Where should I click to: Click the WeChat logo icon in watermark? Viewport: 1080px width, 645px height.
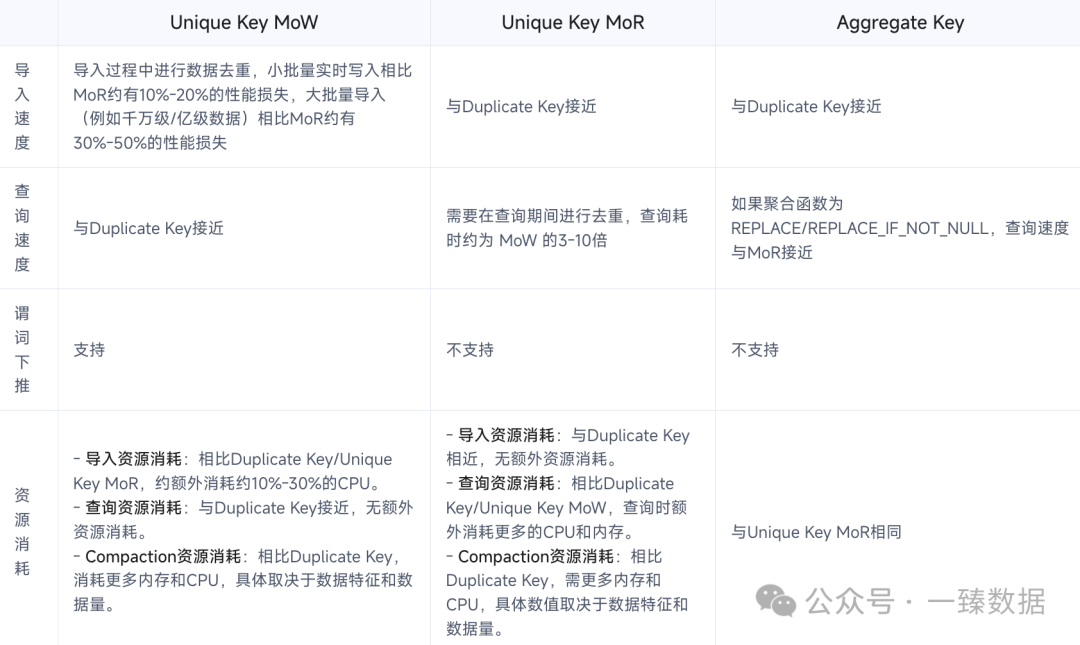pyautogui.click(x=776, y=601)
